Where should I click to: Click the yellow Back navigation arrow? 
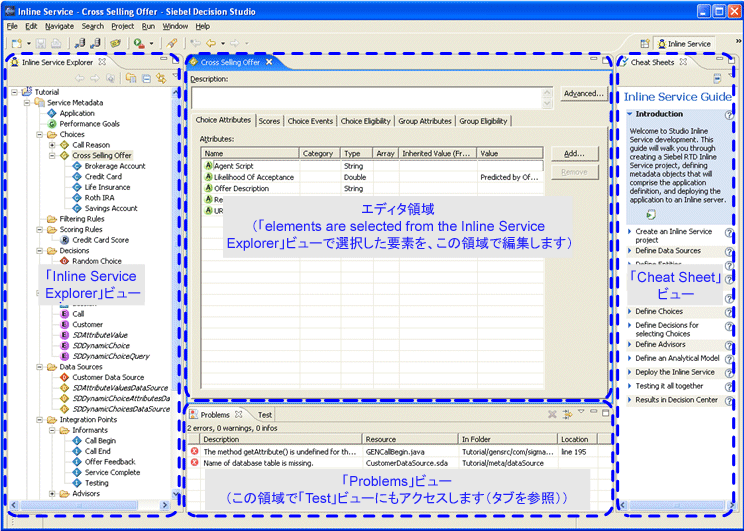click(x=211, y=44)
